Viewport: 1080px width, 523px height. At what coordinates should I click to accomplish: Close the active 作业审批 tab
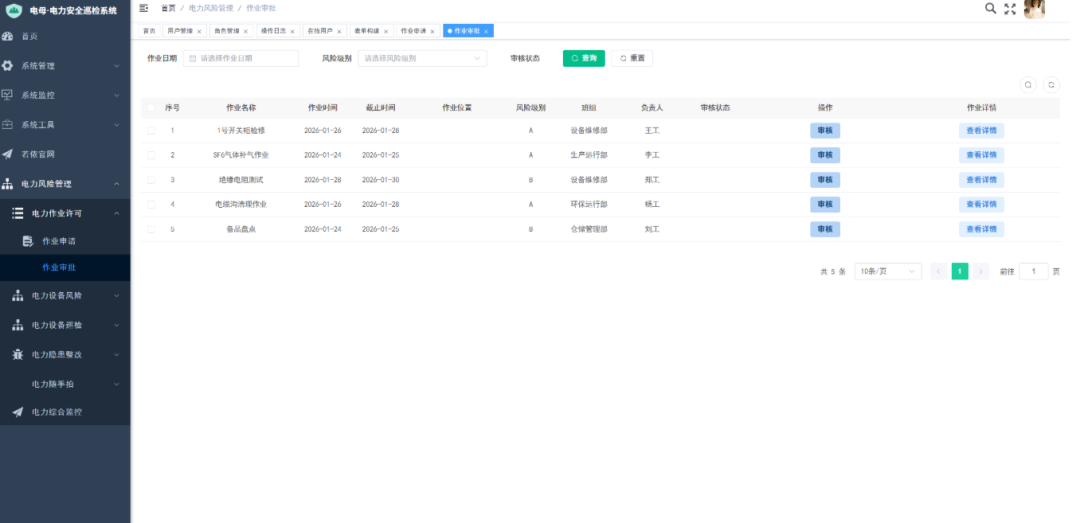486,32
